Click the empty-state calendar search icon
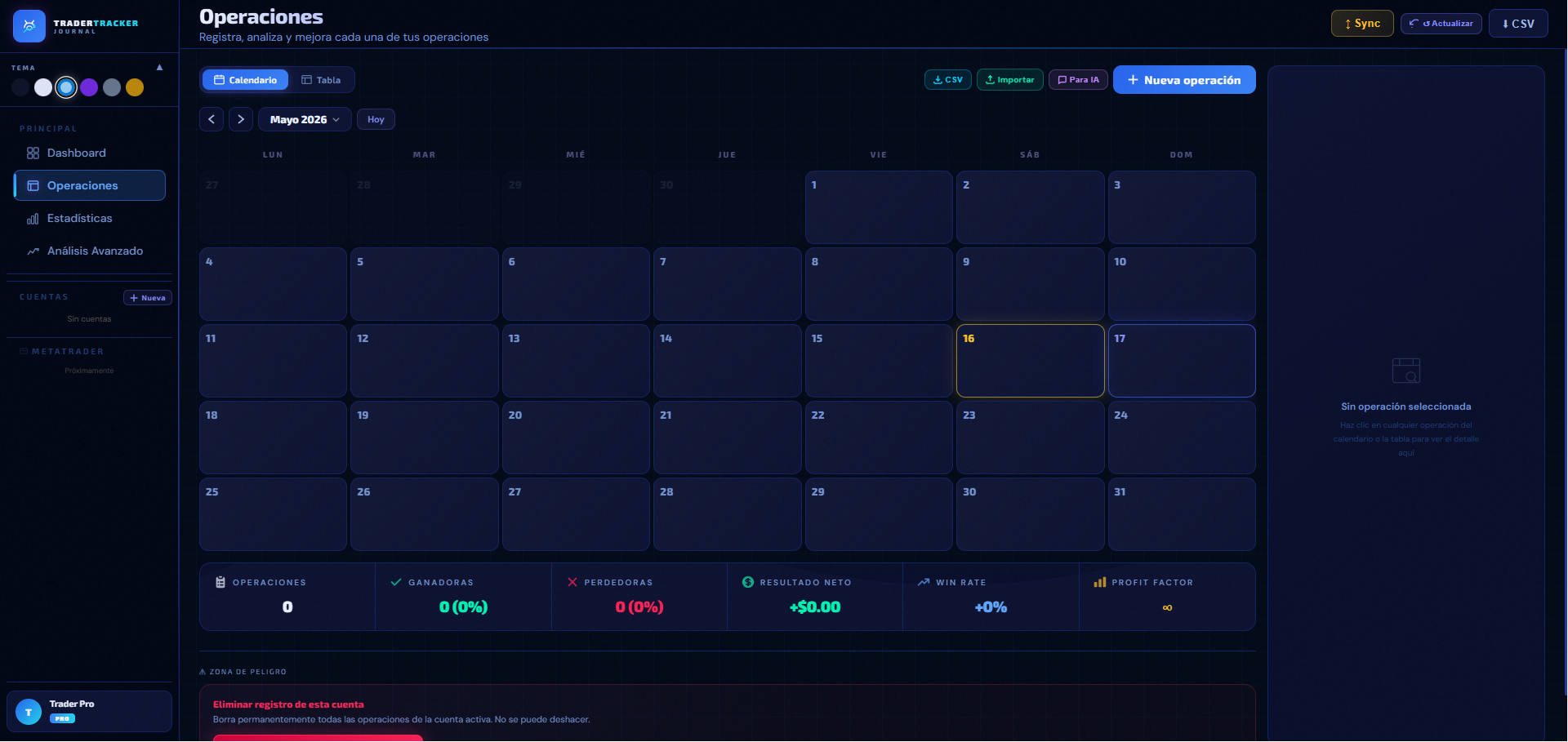Image resolution: width=1568 pixels, height=742 pixels. pyautogui.click(x=1406, y=371)
